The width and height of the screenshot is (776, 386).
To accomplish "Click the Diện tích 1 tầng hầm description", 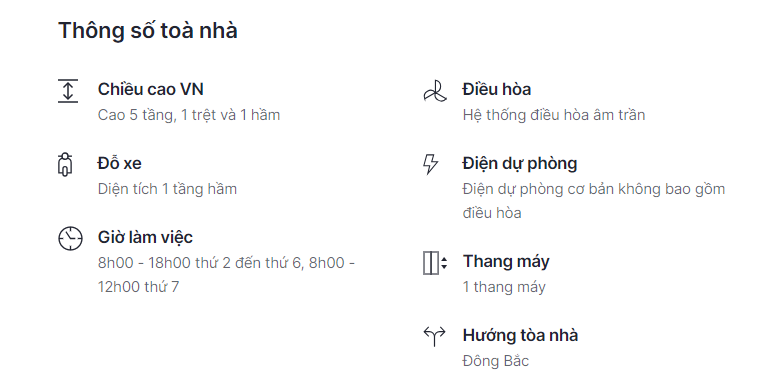I will coord(167,189).
